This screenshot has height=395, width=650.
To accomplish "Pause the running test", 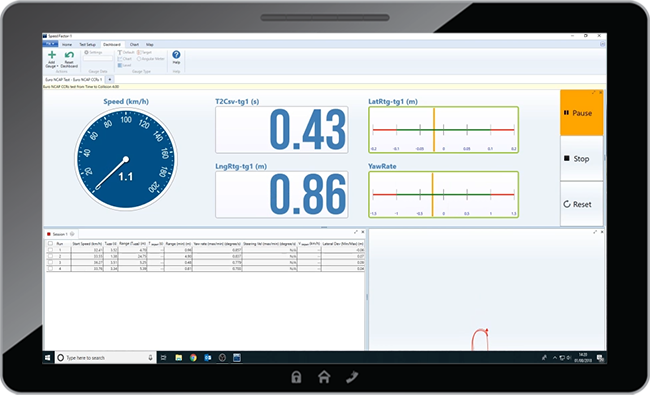I will pyautogui.click(x=582, y=113).
